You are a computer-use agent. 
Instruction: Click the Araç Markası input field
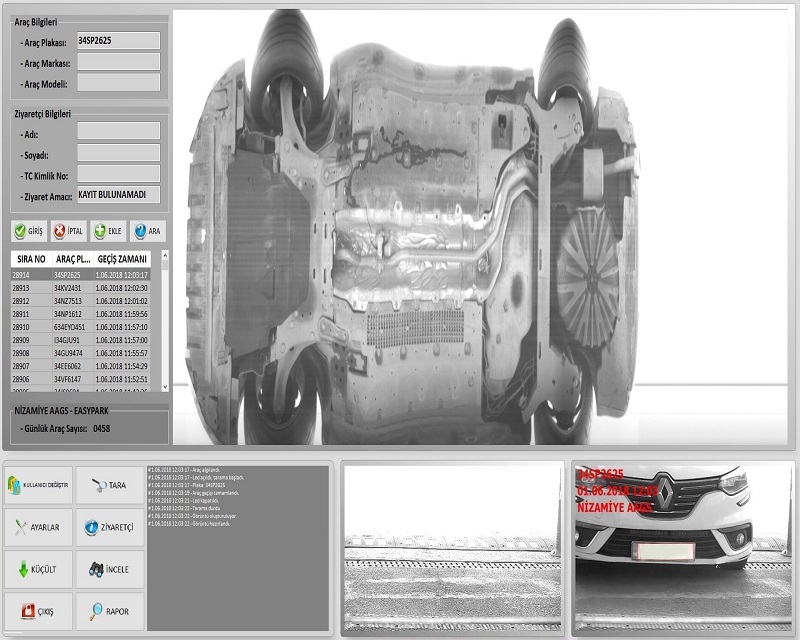click(x=118, y=62)
